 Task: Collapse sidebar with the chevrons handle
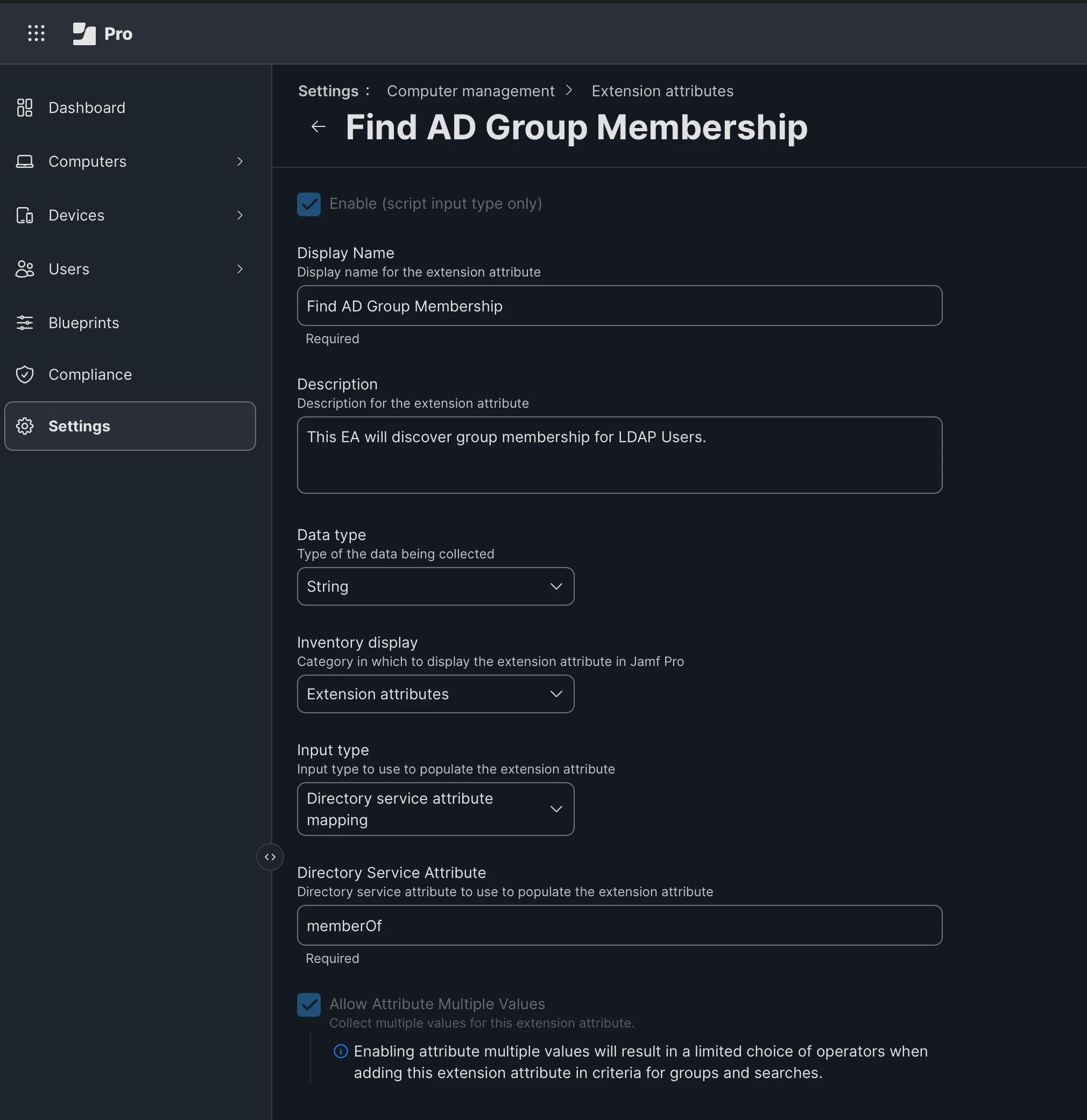click(x=270, y=856)
